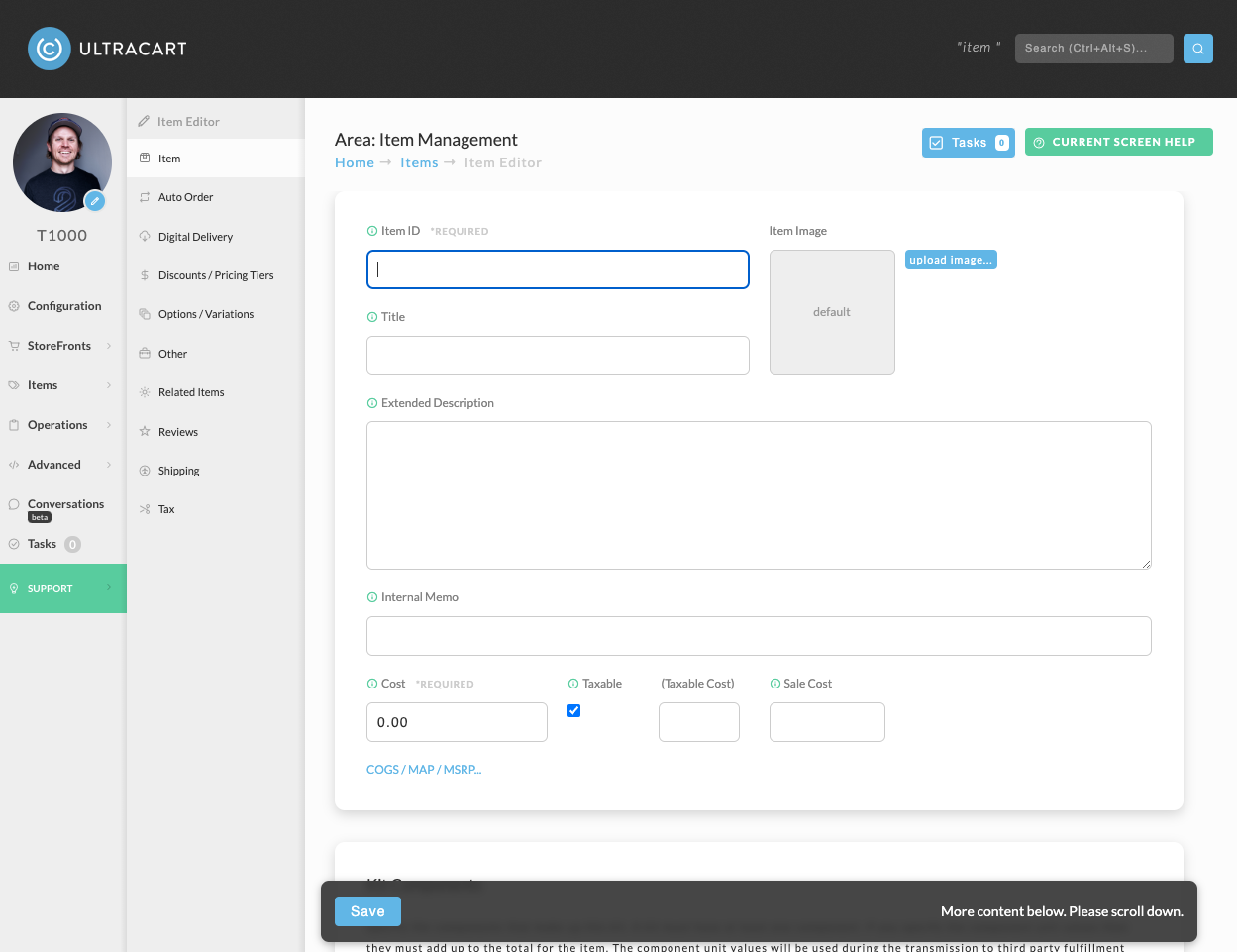This screenshot has width=1237, height=952.
Task: Click the pencil edit icon on the profile avatar
Action: pos(95,201)
